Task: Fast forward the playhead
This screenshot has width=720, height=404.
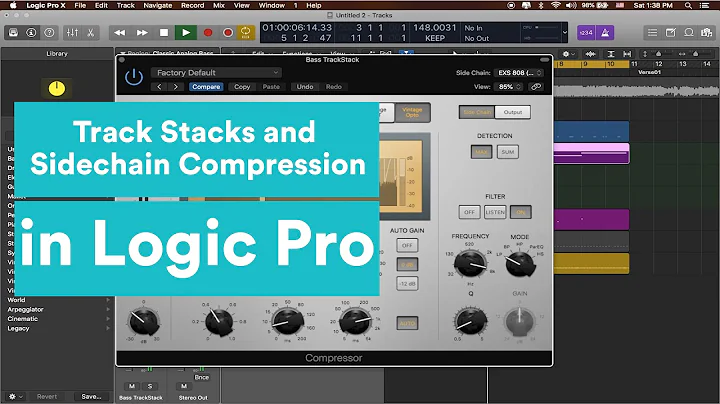Action: pos(142,33)
